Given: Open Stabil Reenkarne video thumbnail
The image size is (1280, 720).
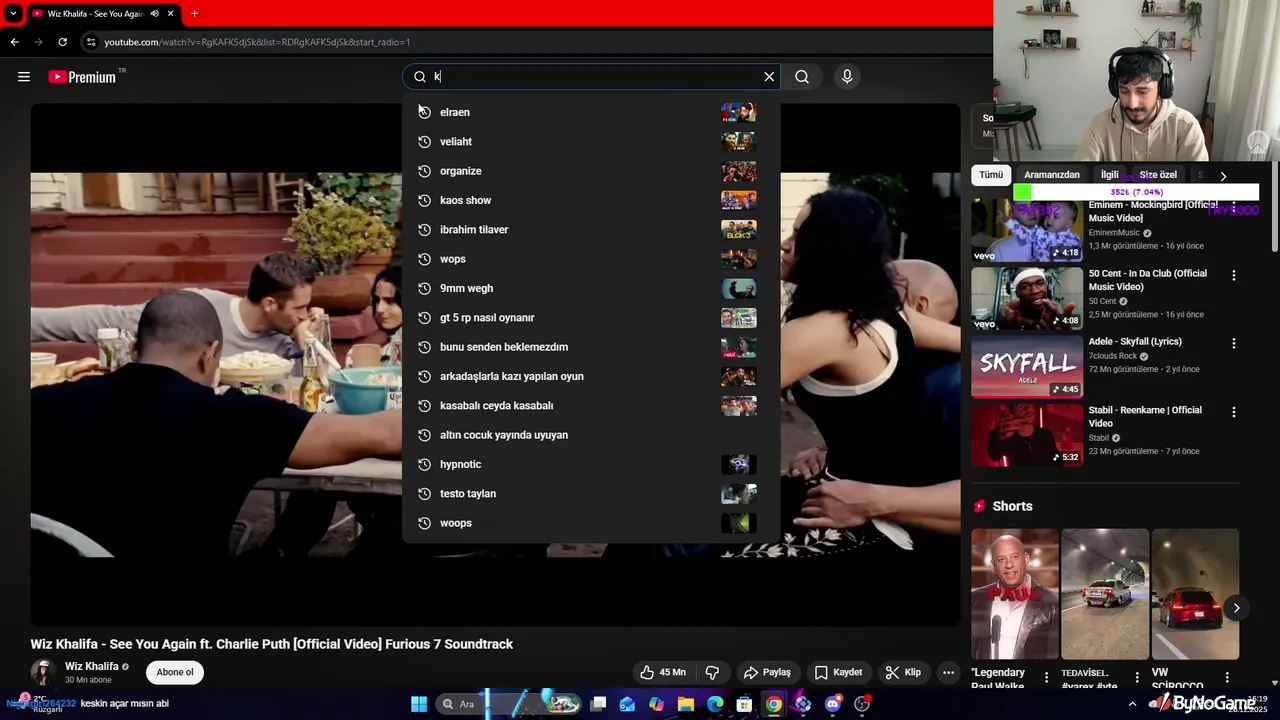Looking at the screenshot, I should point(1027,435).
